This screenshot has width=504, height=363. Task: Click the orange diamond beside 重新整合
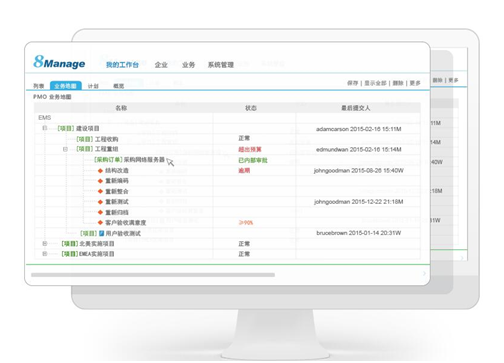[100, 191]
